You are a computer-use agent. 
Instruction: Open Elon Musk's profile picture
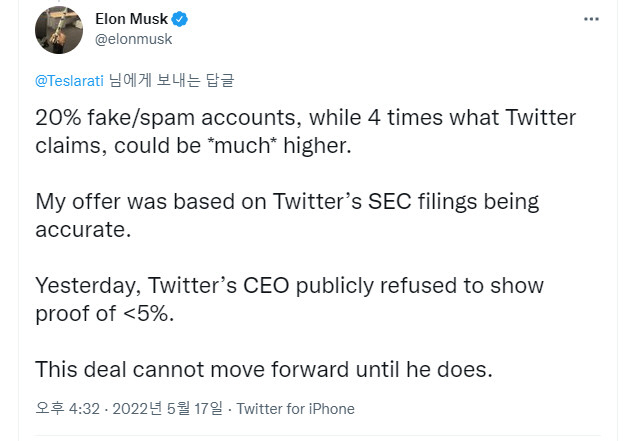(59, 30)
